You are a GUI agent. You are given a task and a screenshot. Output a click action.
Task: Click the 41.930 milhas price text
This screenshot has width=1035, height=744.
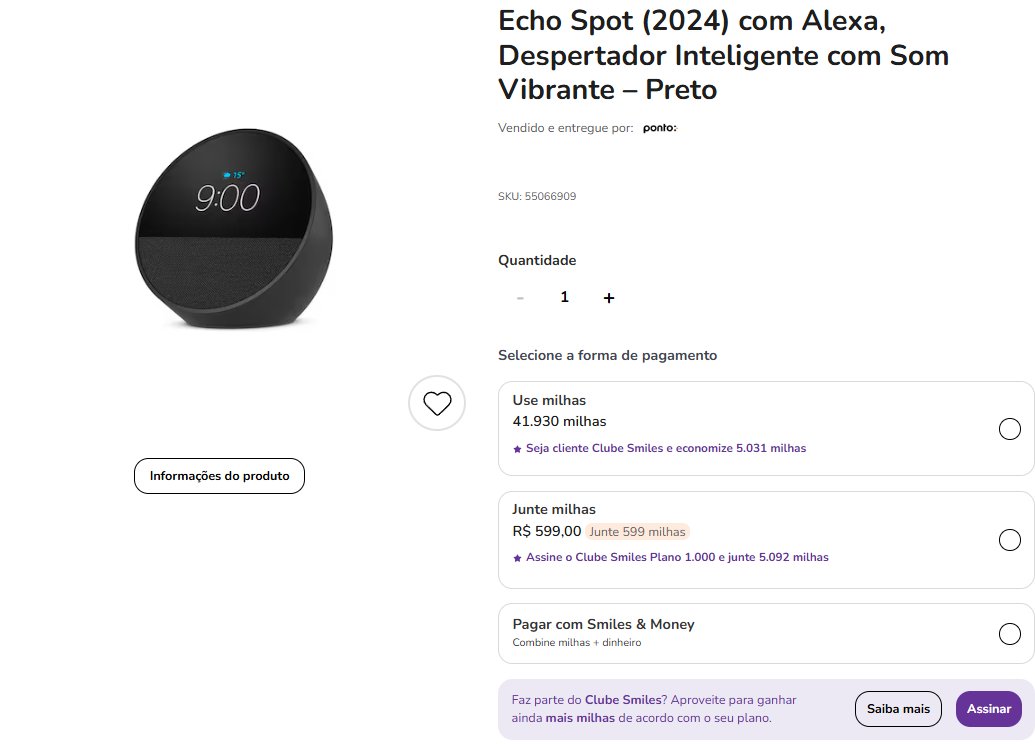coord(559,421)
